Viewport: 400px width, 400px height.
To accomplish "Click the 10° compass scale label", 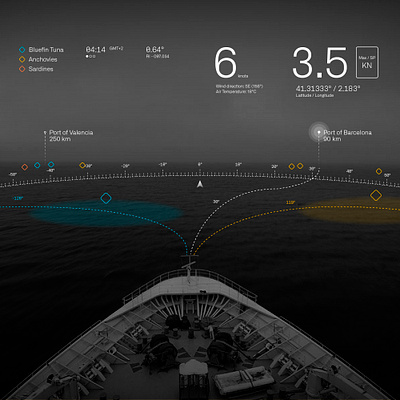I will click(x=238, y=164).
